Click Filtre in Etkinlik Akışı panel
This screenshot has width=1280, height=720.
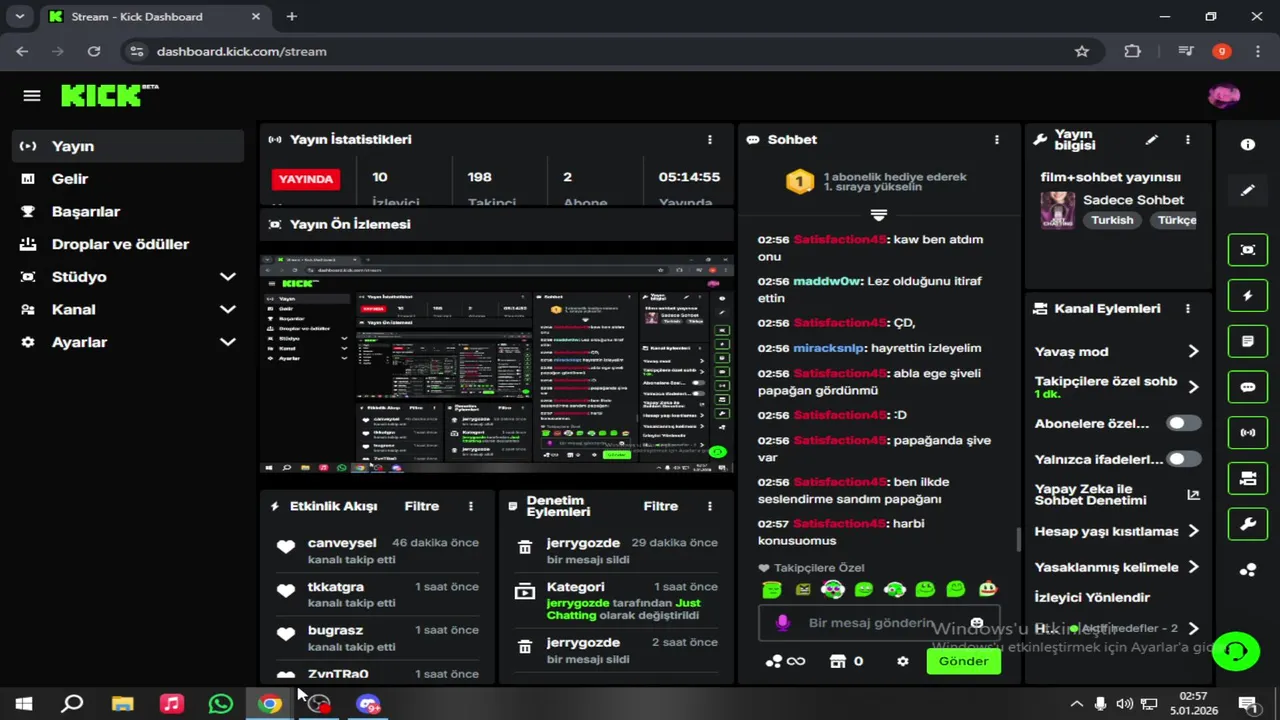(422, 507)
